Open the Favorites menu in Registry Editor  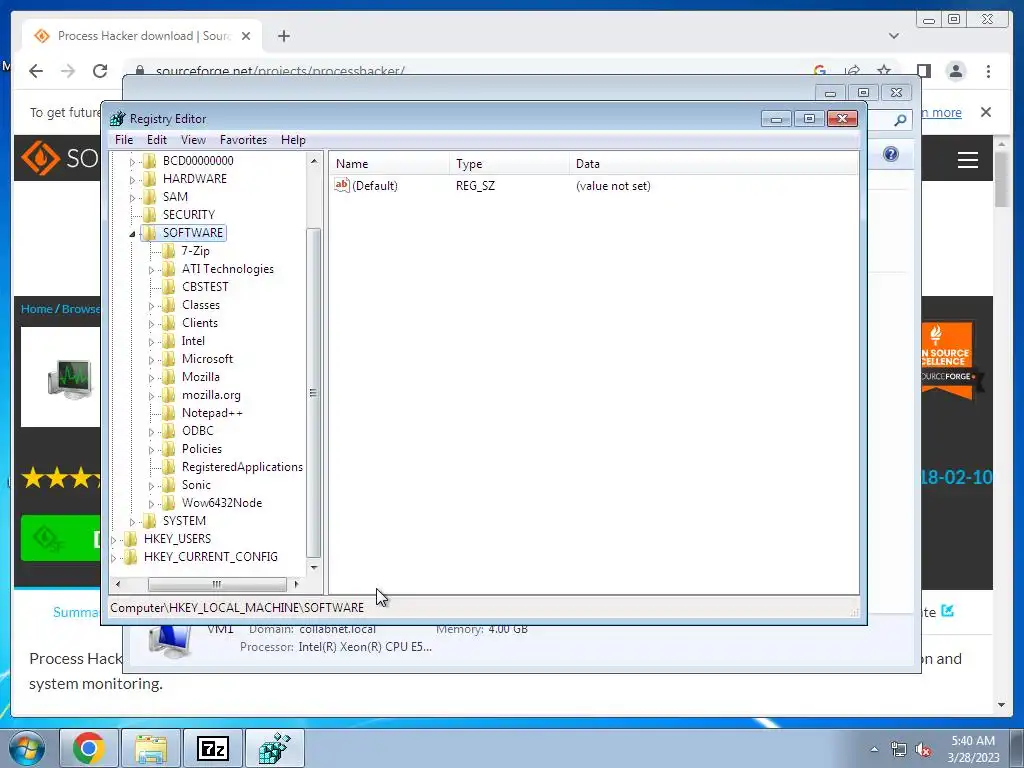click(x=243, y=140)
